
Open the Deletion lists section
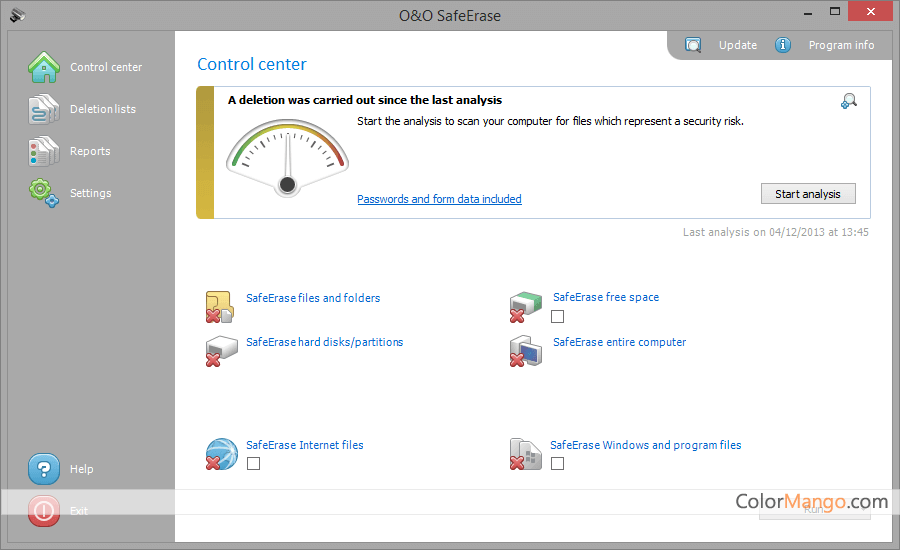(102, 109)
